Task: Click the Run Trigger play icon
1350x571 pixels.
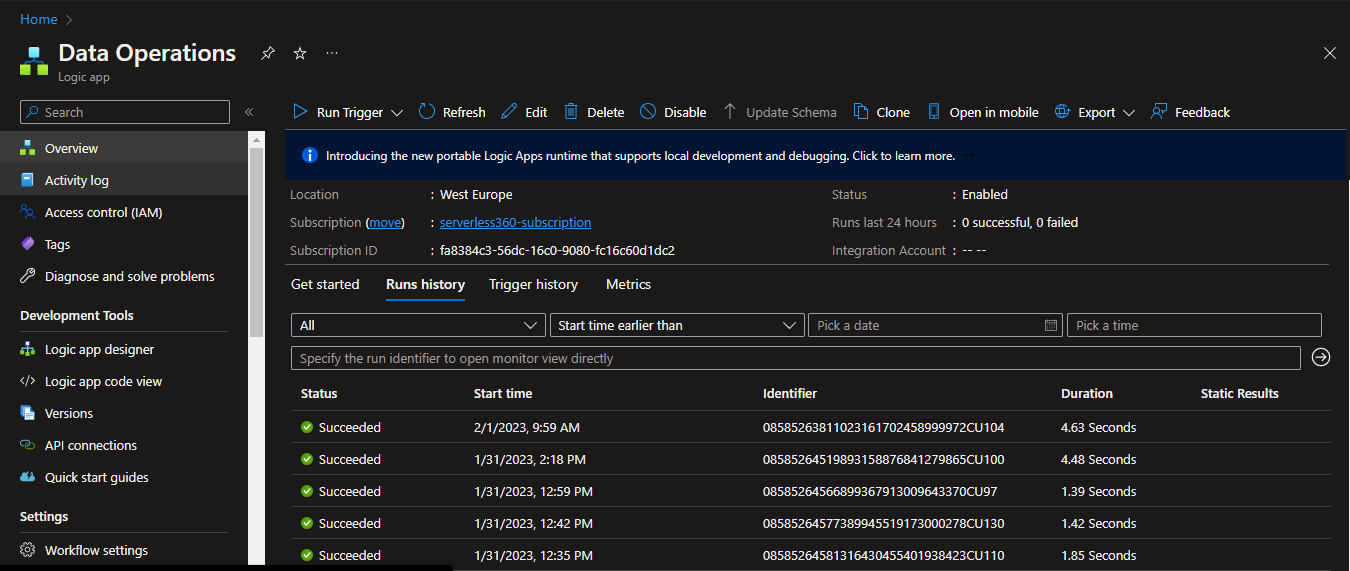Action: click(x=300, y=112)
